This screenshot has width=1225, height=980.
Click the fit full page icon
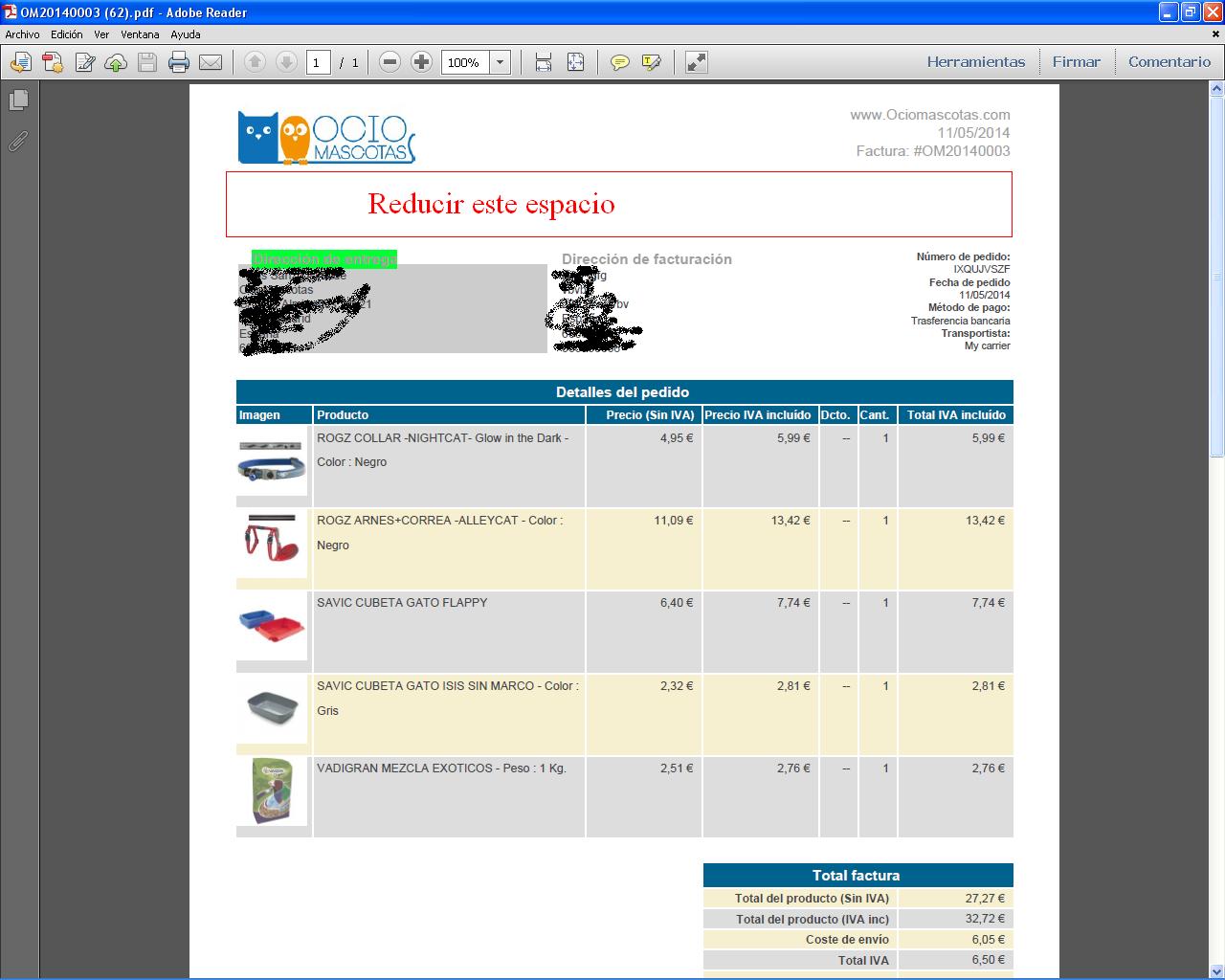coord(575,62)
